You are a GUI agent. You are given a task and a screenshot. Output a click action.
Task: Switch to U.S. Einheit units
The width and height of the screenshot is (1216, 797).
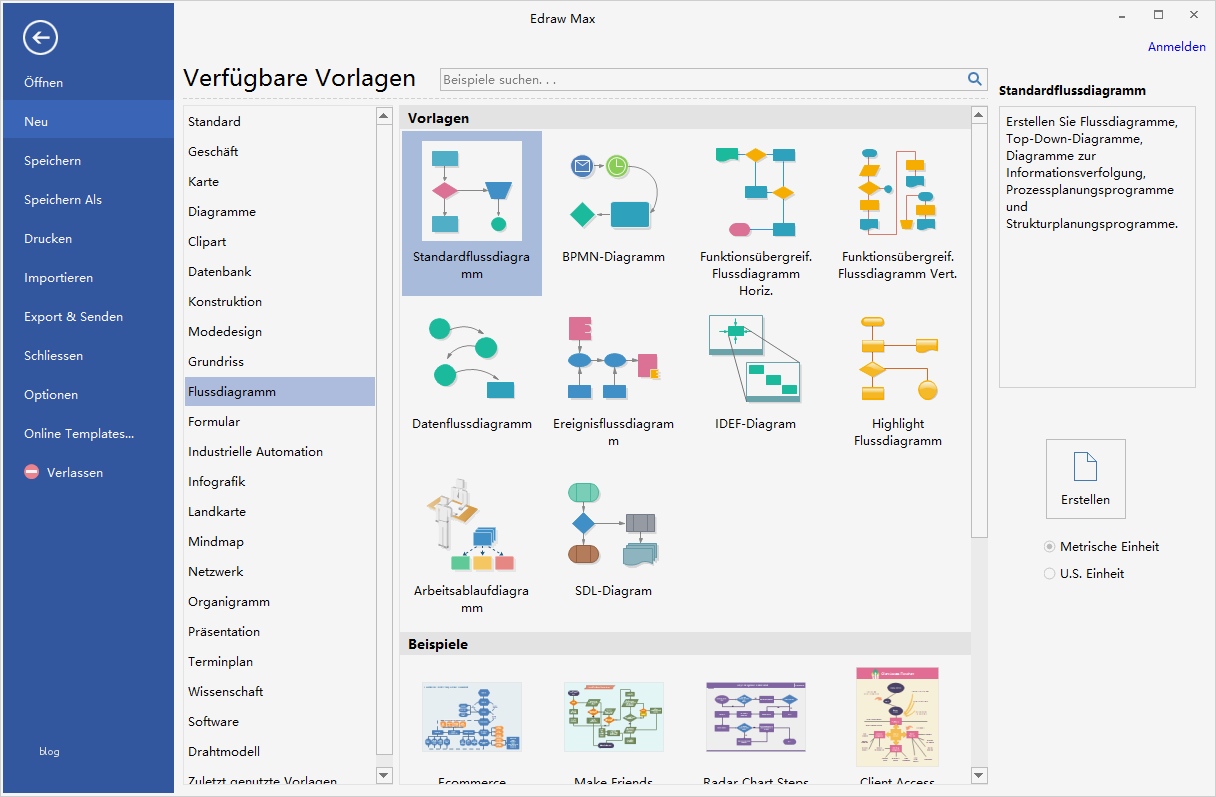(1049, 573)
